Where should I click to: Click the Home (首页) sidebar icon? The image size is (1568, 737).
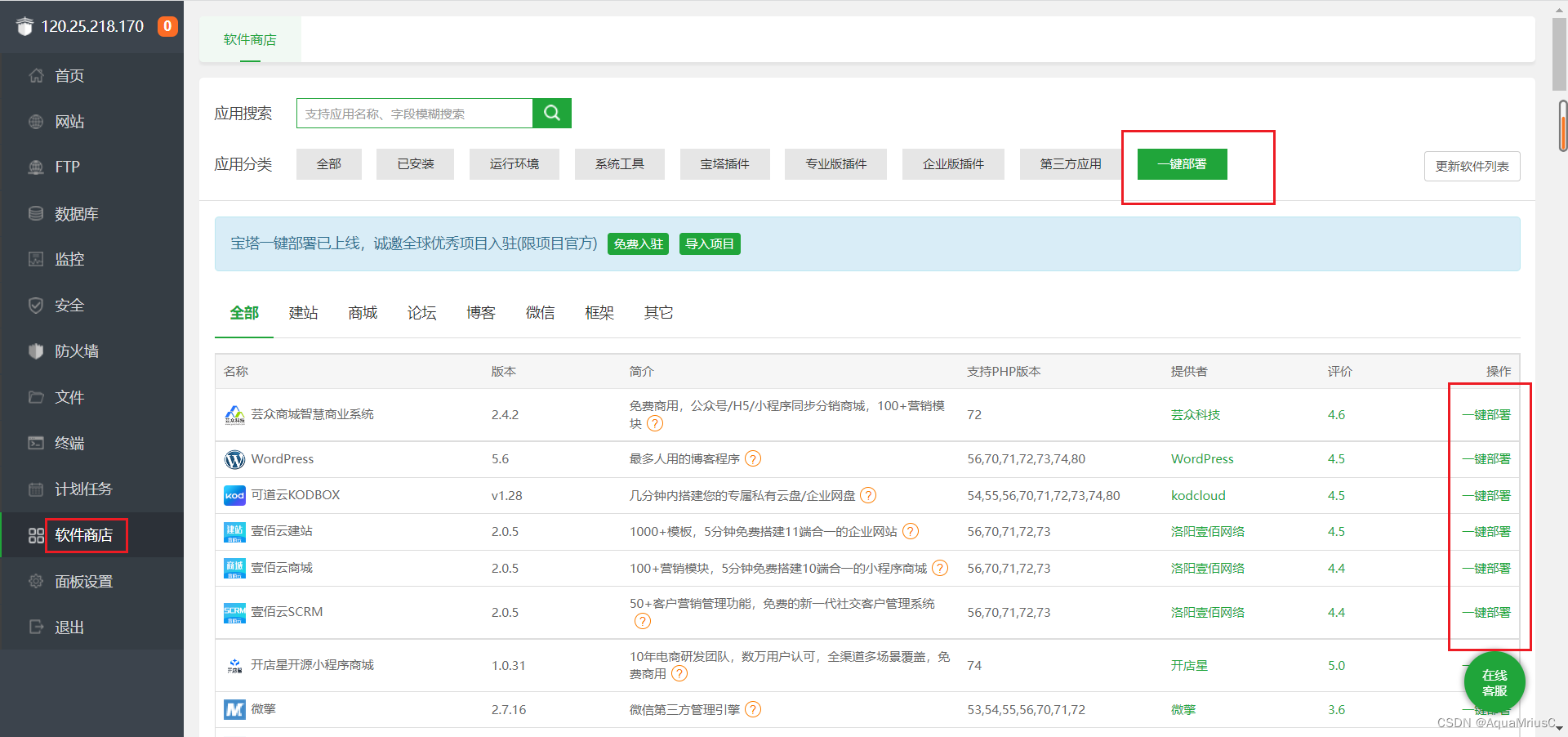(x=36, y=75)
